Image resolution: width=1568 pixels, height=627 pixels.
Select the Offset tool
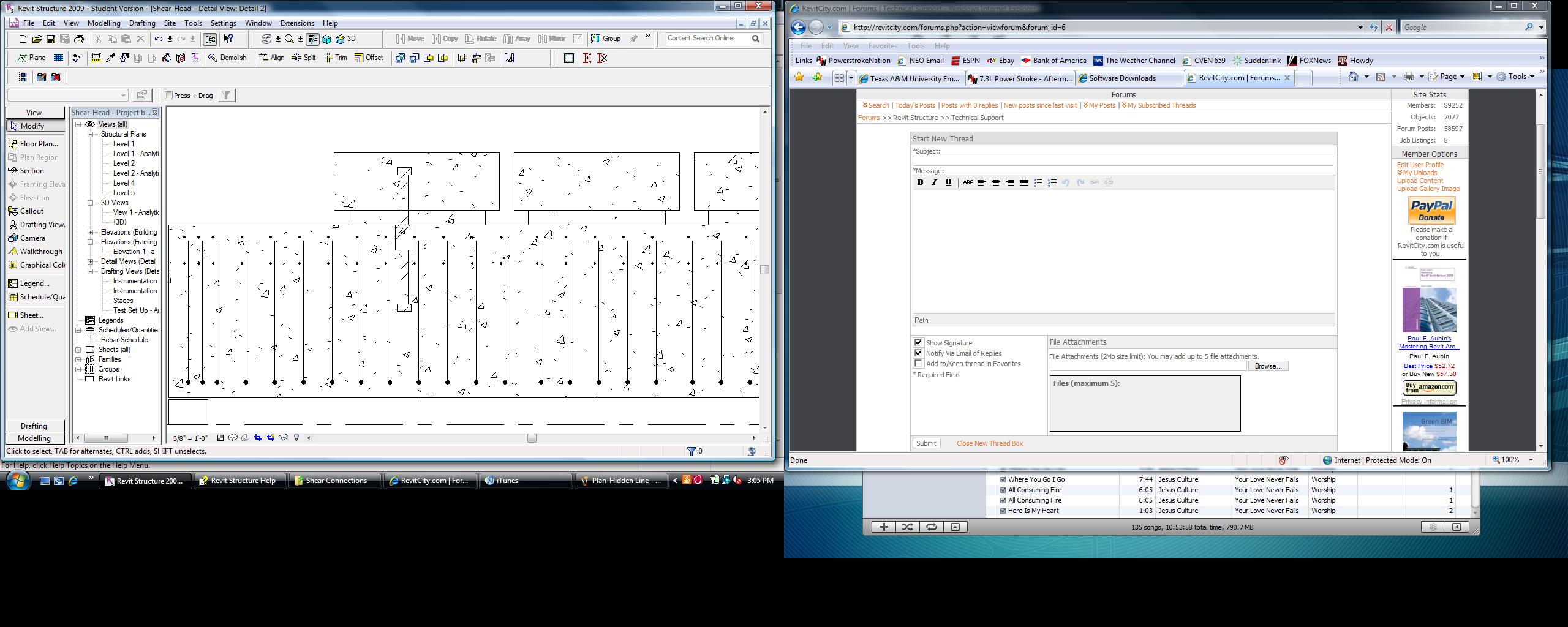(369, 58)
